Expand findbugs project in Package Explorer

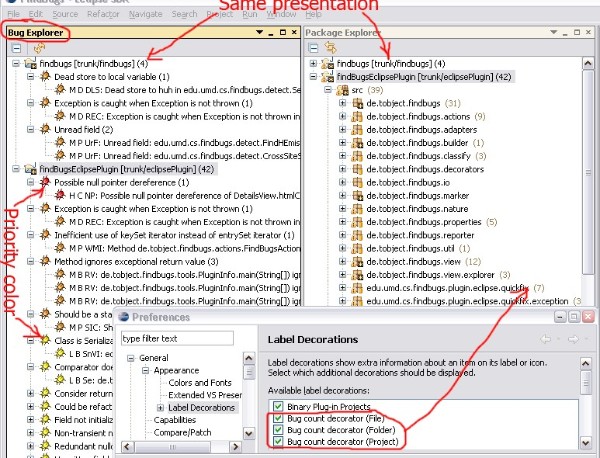coord(314,63)
